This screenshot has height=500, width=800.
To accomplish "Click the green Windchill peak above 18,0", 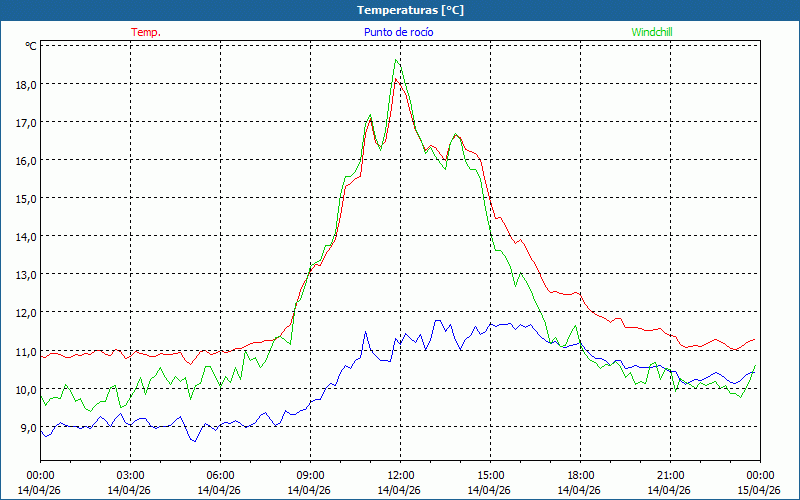I will 396,61.
